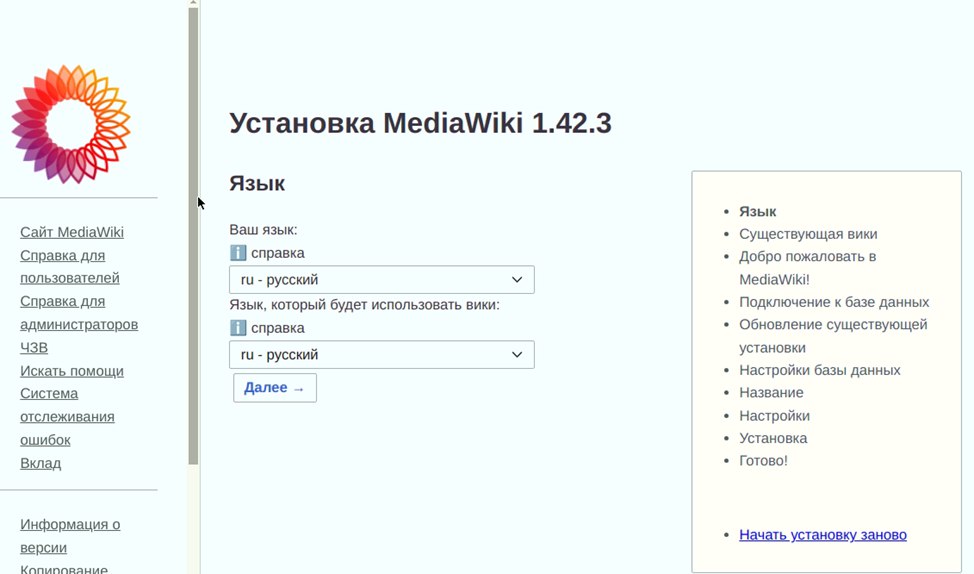Click 'Настройки' step in list

pyautogui.click(x=774, y=416)
